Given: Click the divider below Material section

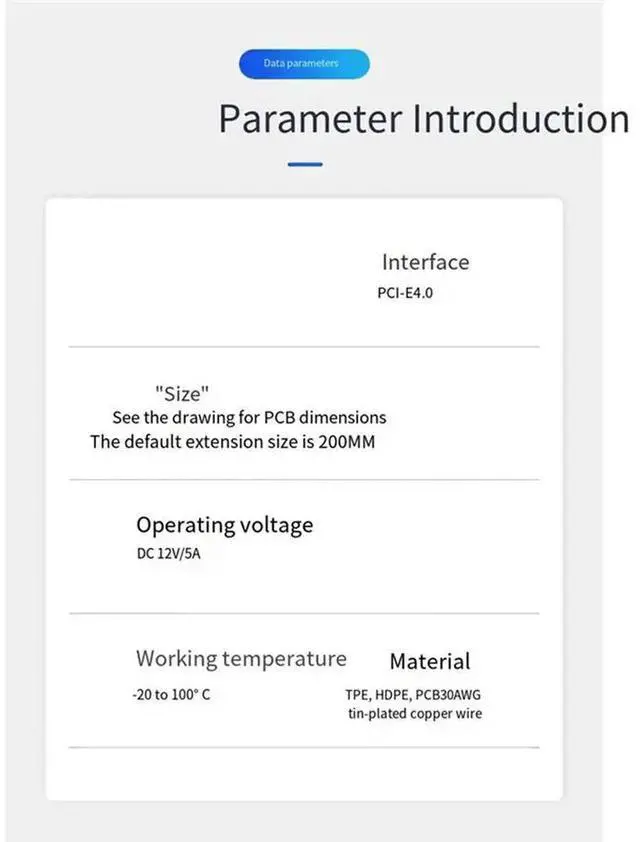Looking at the screenshot, I should [304, 747].
